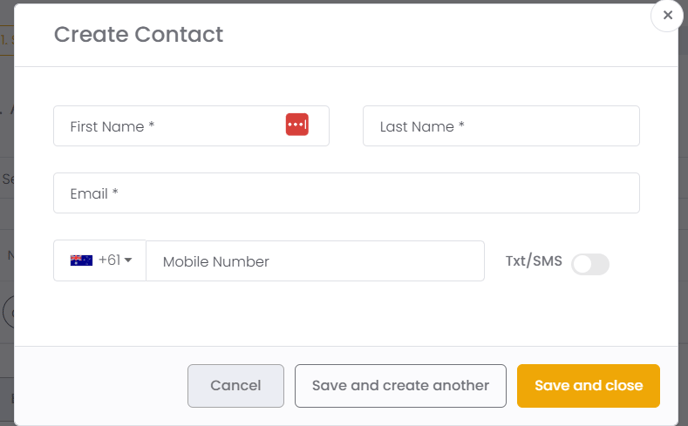
Task: Click the Txt/SMS label text
Action: 534,261
